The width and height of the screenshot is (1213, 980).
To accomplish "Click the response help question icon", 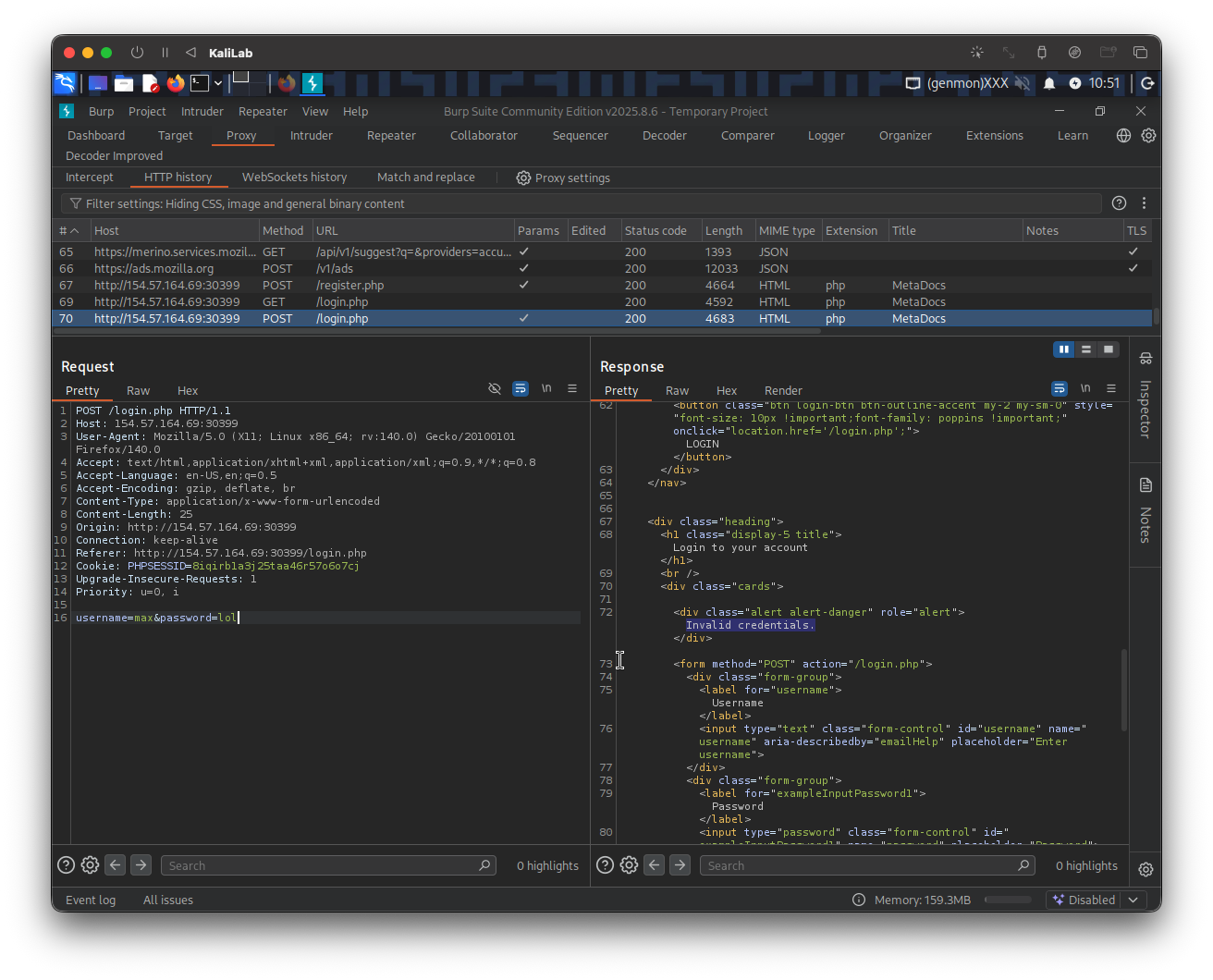I will [605, 865].
